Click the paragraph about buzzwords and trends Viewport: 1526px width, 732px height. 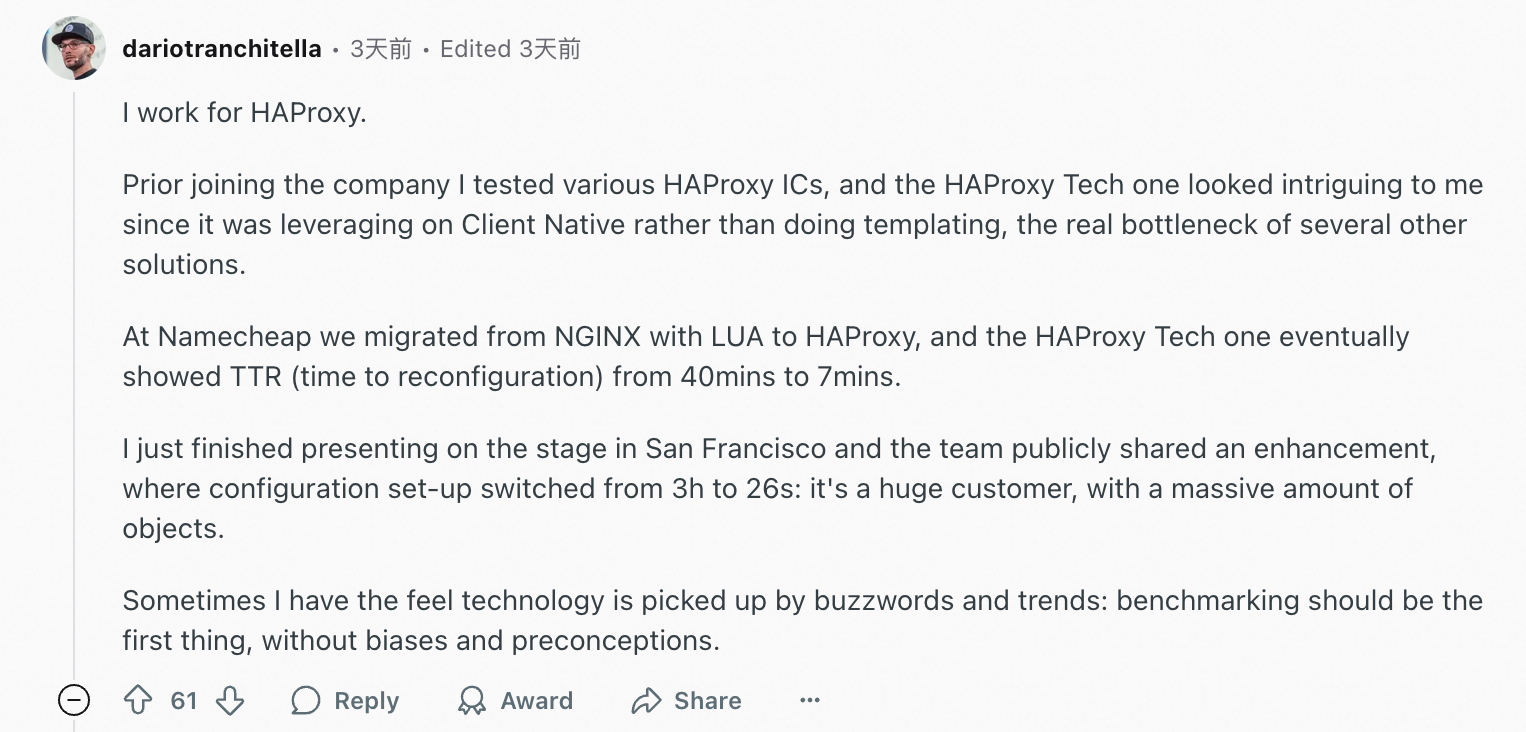(802, 620)
